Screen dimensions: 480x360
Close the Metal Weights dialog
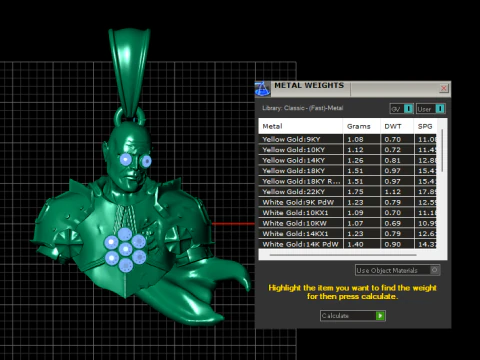click(444, 88)
